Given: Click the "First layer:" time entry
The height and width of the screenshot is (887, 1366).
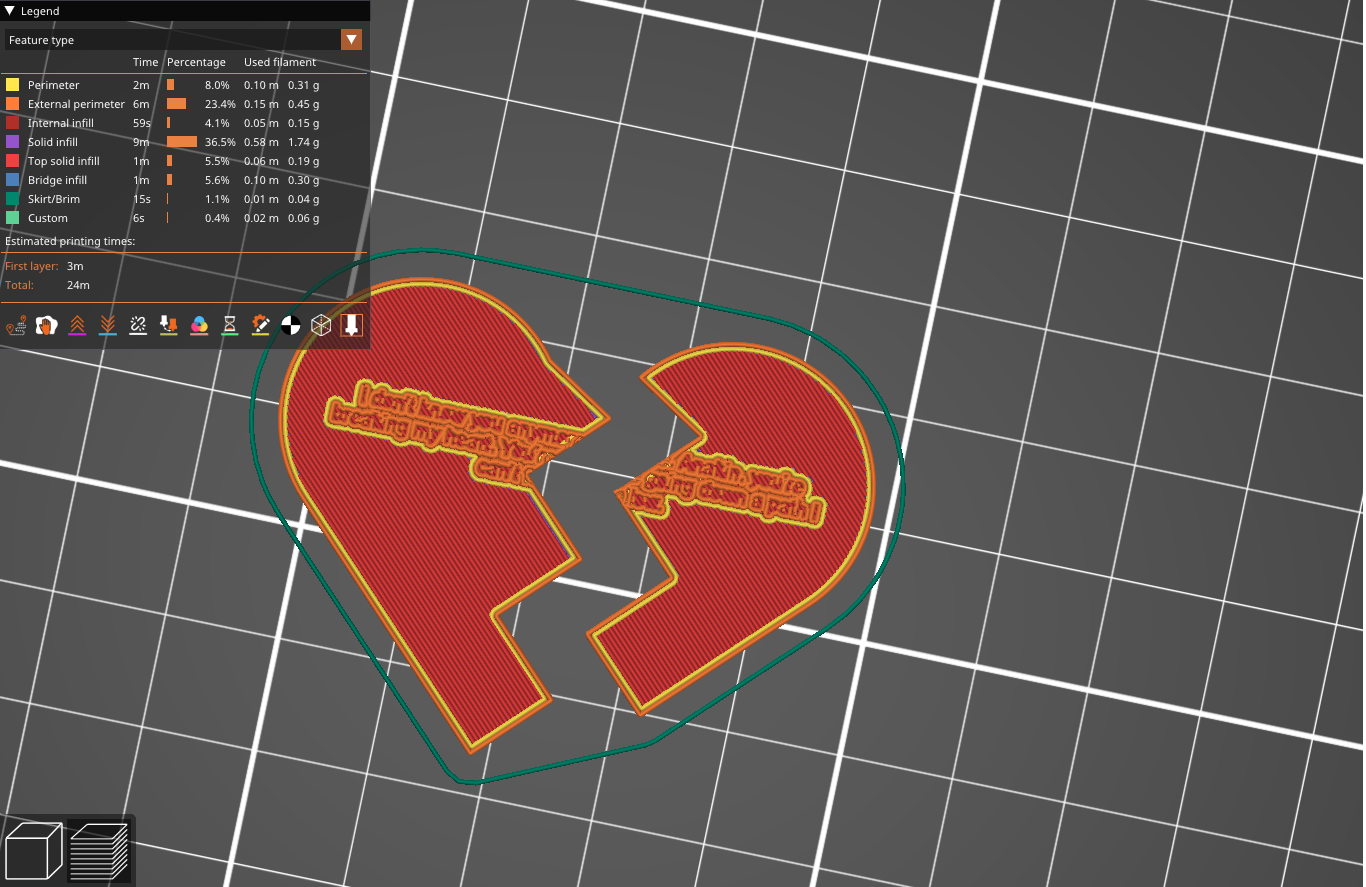Looking at the screenshot, I should point(45,266).
